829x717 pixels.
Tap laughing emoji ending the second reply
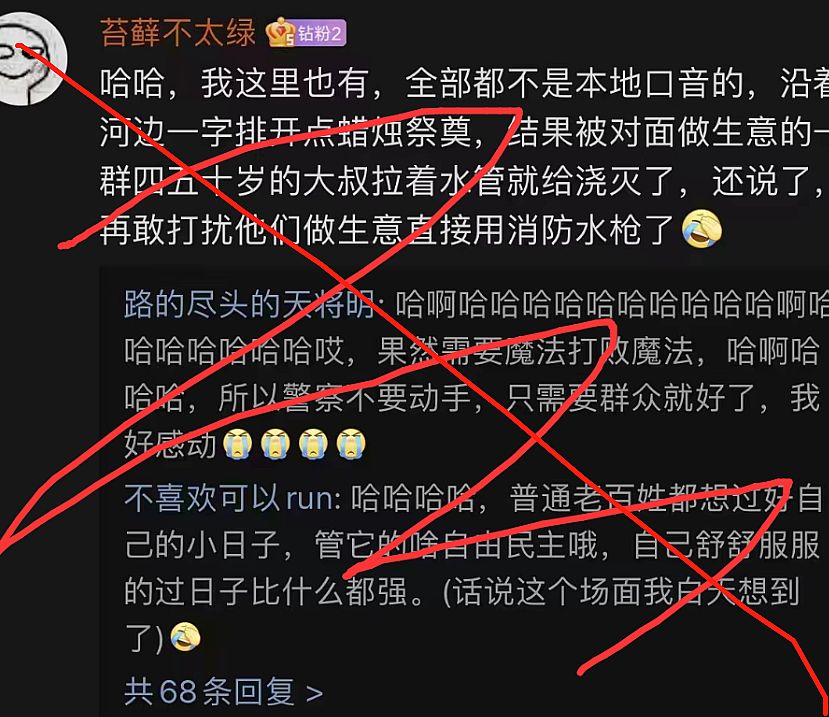(x=185, y=637)
